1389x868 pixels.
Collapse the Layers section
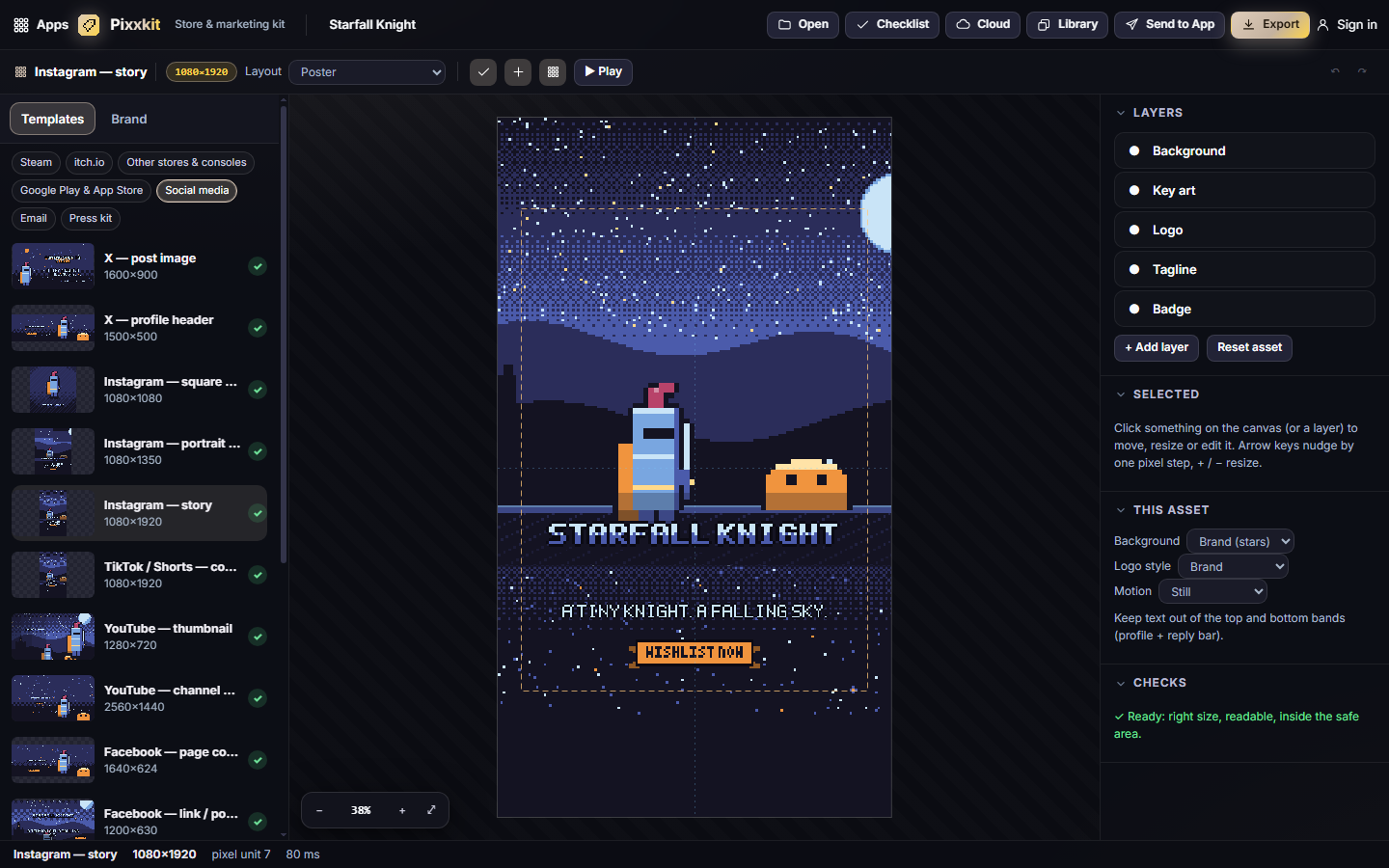(1121, 113)
